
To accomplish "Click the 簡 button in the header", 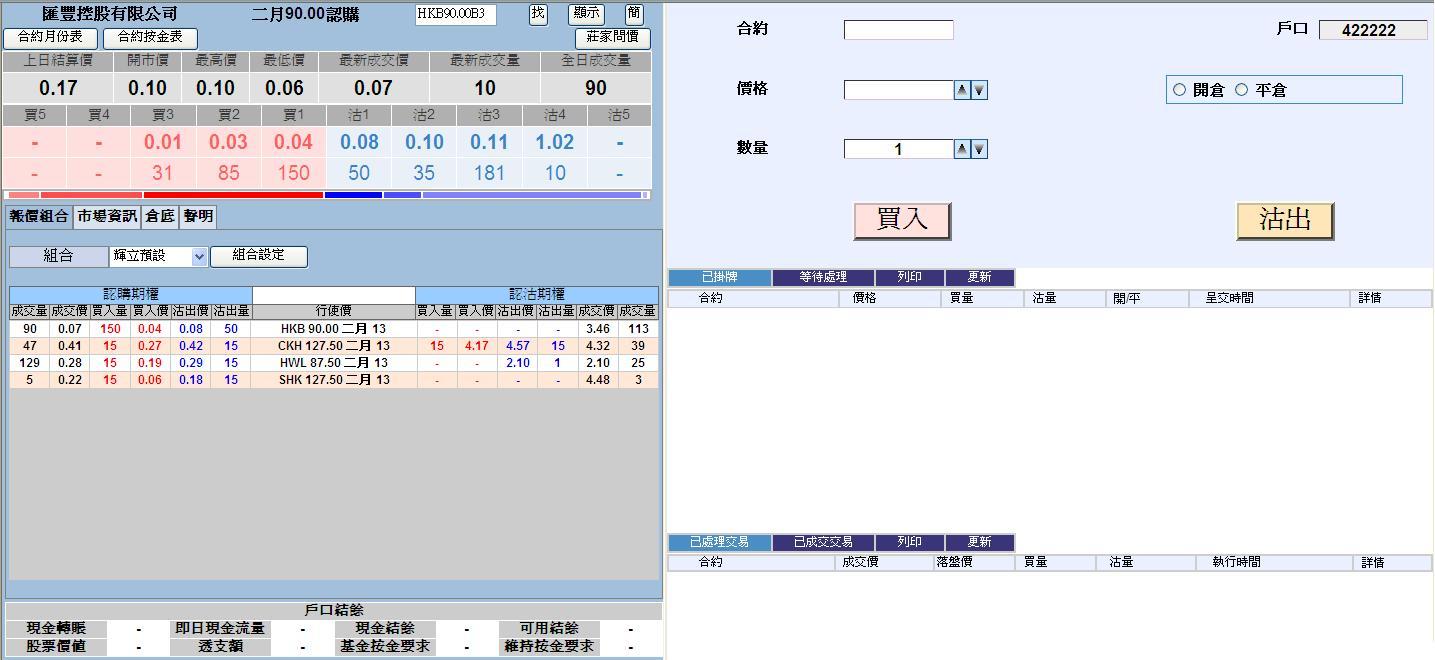I will click(x=634, y=14).
